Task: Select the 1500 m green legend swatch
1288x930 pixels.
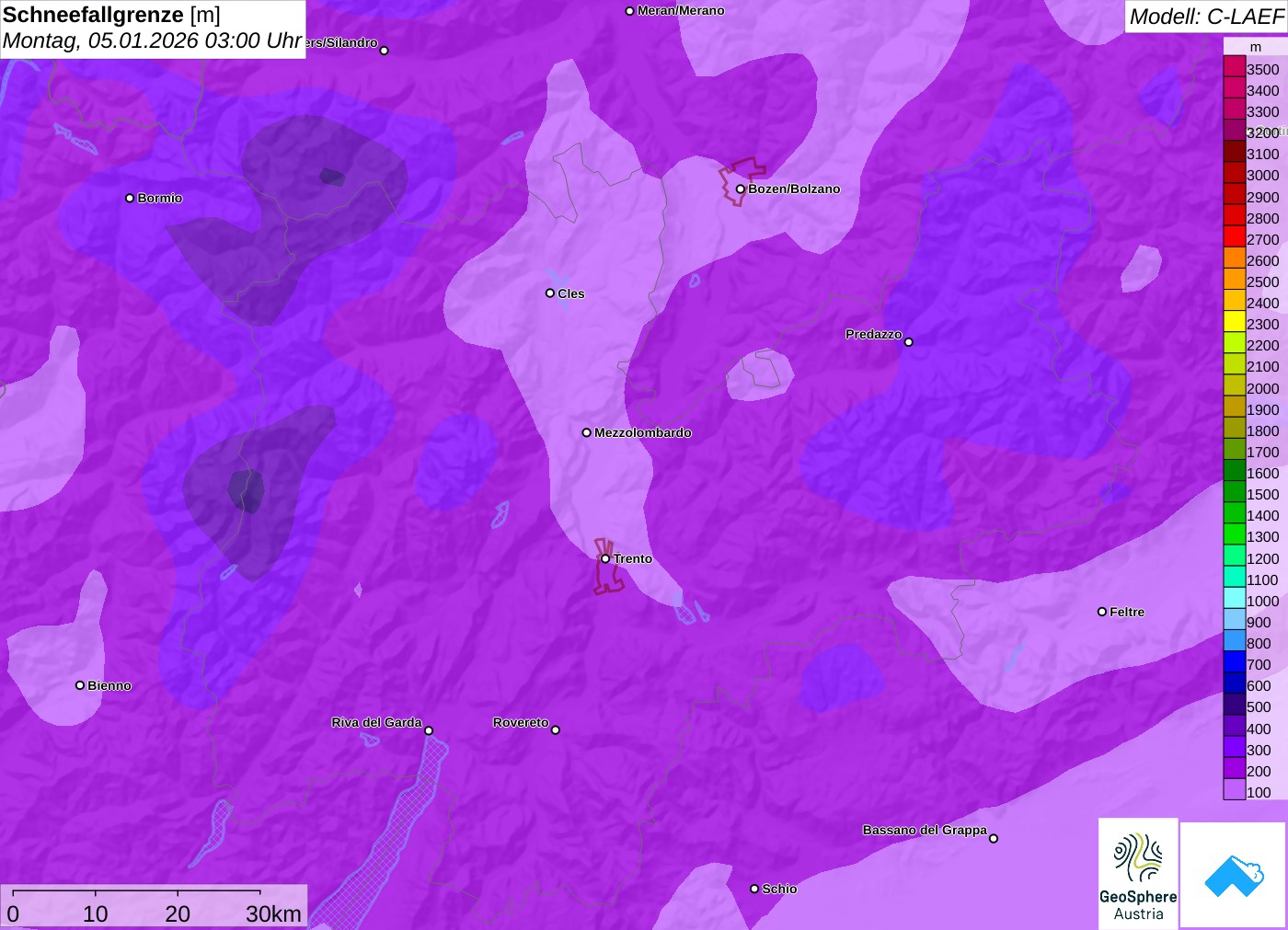Action: (1234, 492)
